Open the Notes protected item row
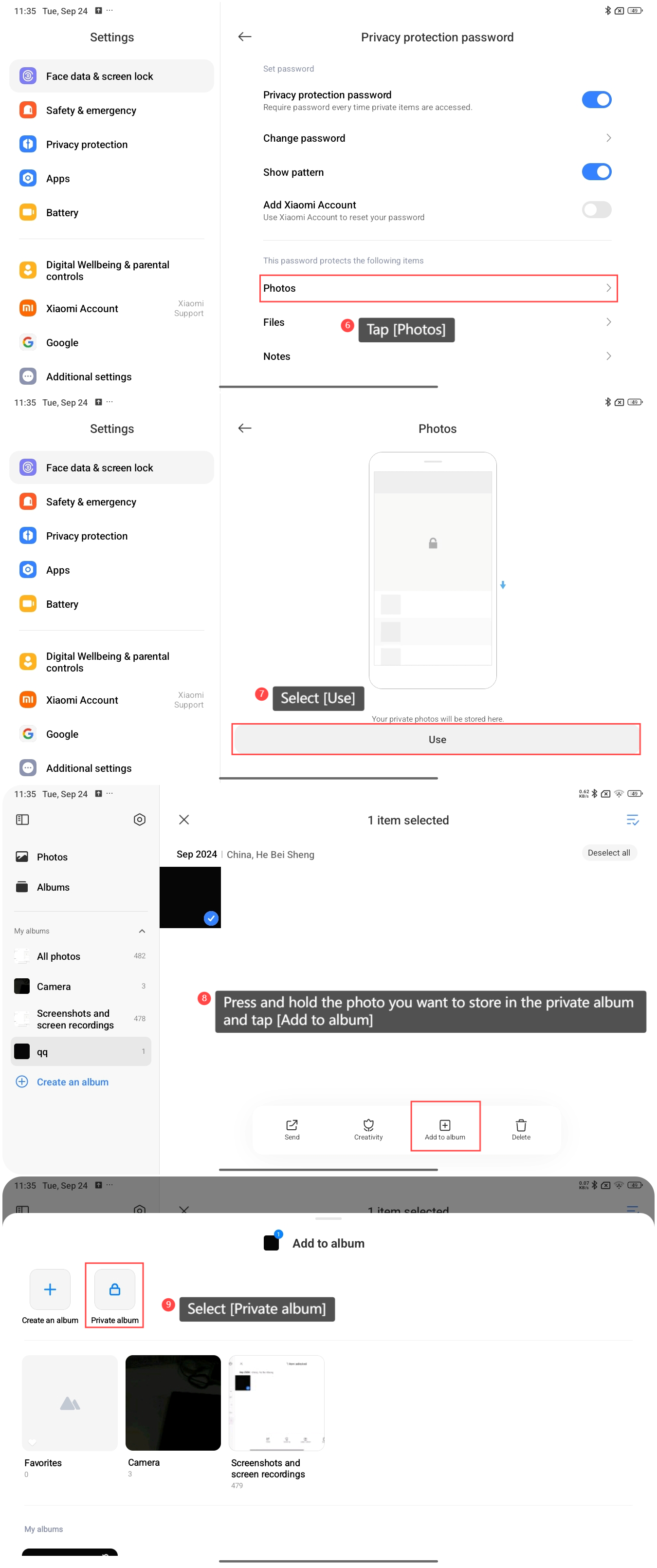 click(x=437, y=356)
